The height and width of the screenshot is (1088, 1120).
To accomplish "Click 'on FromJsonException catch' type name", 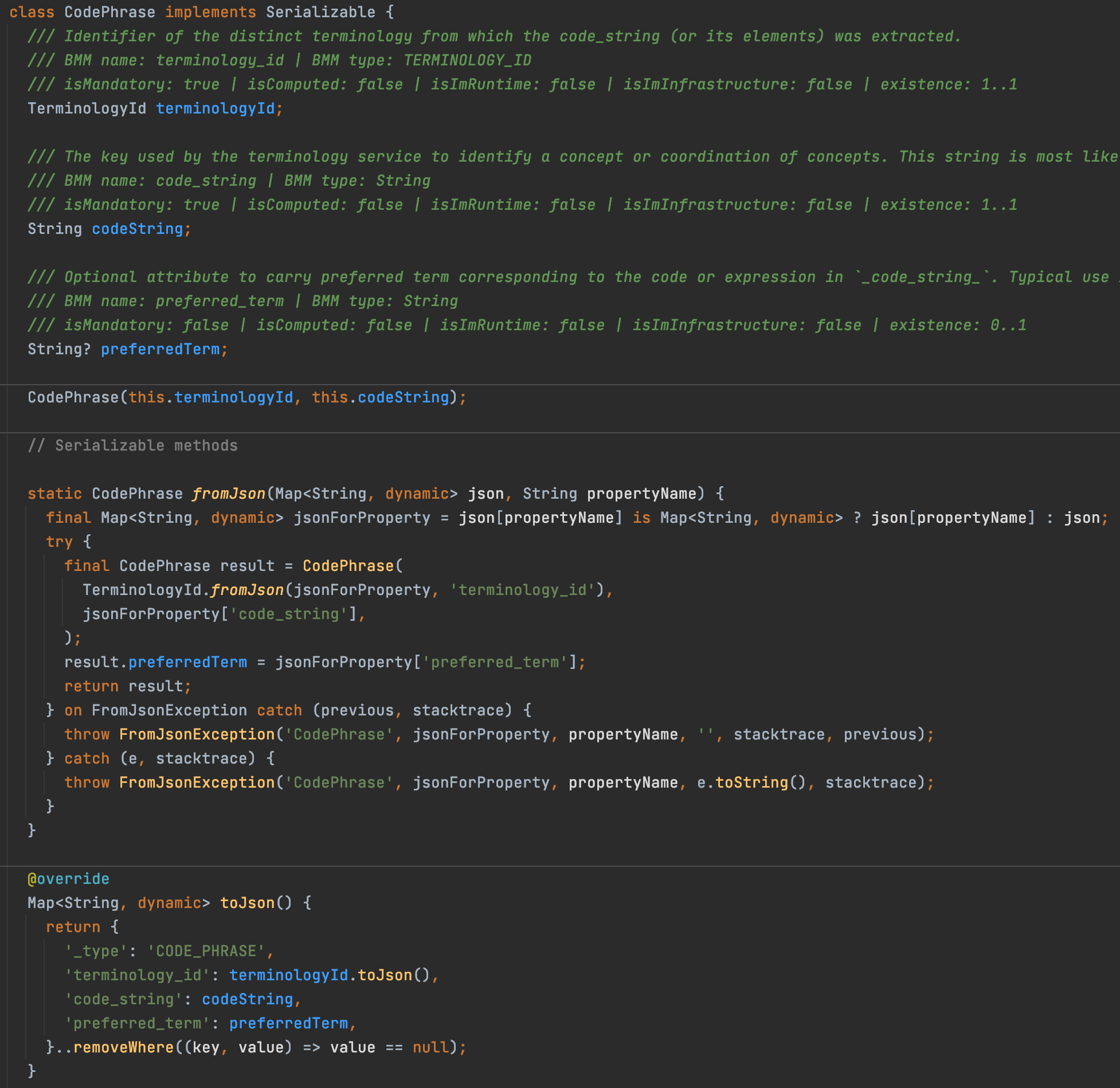I will 169,710.
